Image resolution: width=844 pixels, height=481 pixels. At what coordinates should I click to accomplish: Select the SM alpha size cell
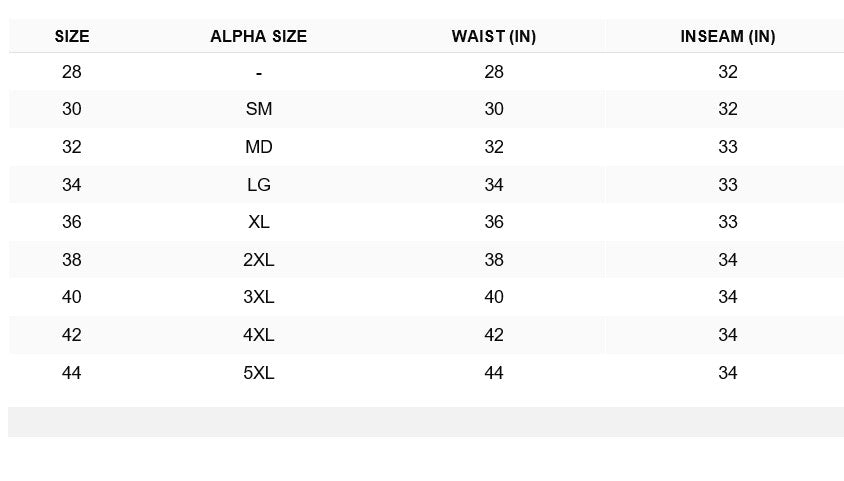259,109
